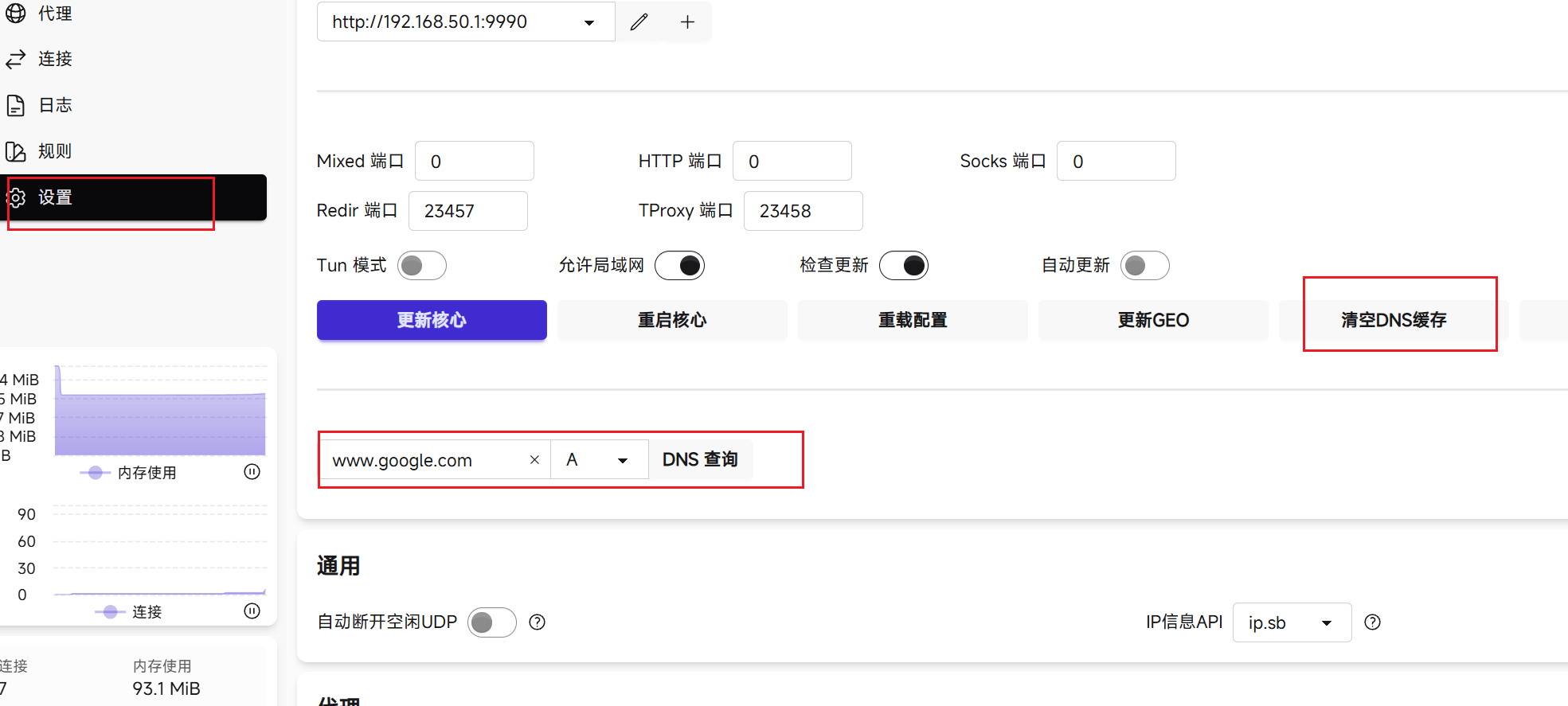Pause the memory usage chart
The width and height of the screenshot is (1568, 706).
click(252, 472)
